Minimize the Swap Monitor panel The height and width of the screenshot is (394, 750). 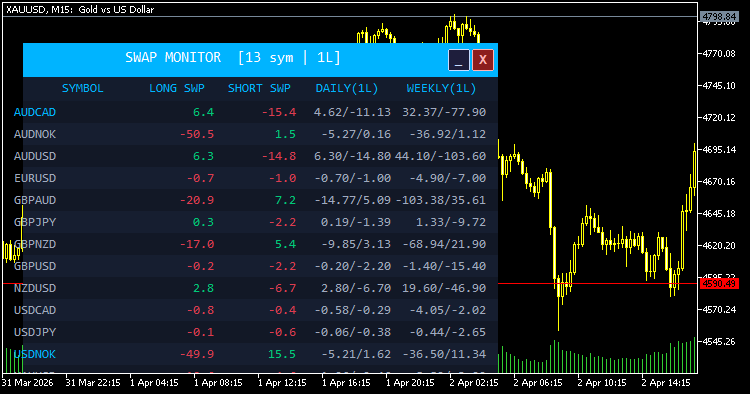(x=459, y=60)
